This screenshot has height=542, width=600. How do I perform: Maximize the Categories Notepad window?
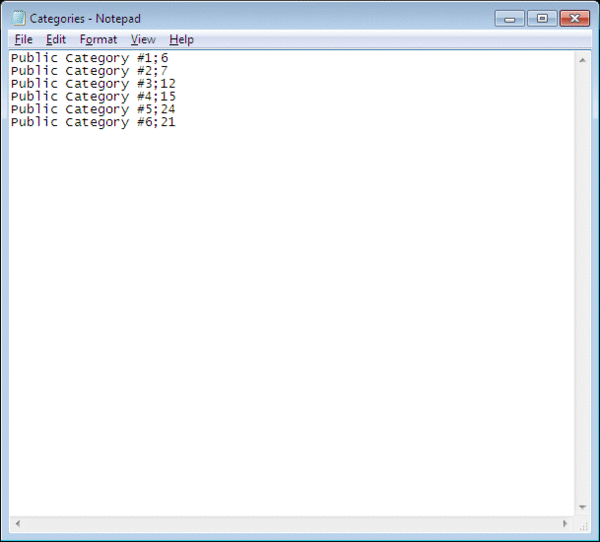pyautogui.click(x=542, y=18)
